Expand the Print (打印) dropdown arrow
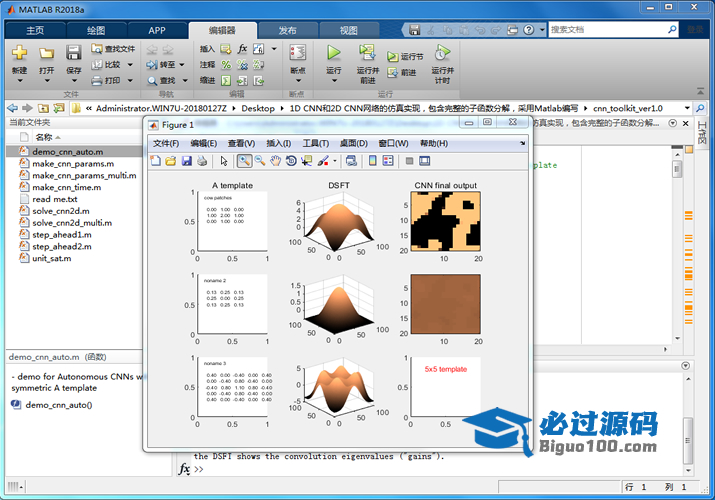715x500 pixels. click(x=130, y=81)
